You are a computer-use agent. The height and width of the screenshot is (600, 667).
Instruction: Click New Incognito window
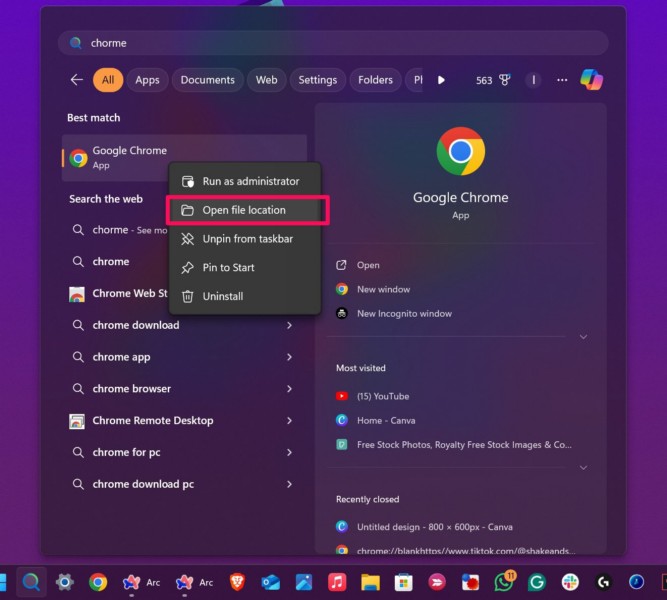[394, 314]
